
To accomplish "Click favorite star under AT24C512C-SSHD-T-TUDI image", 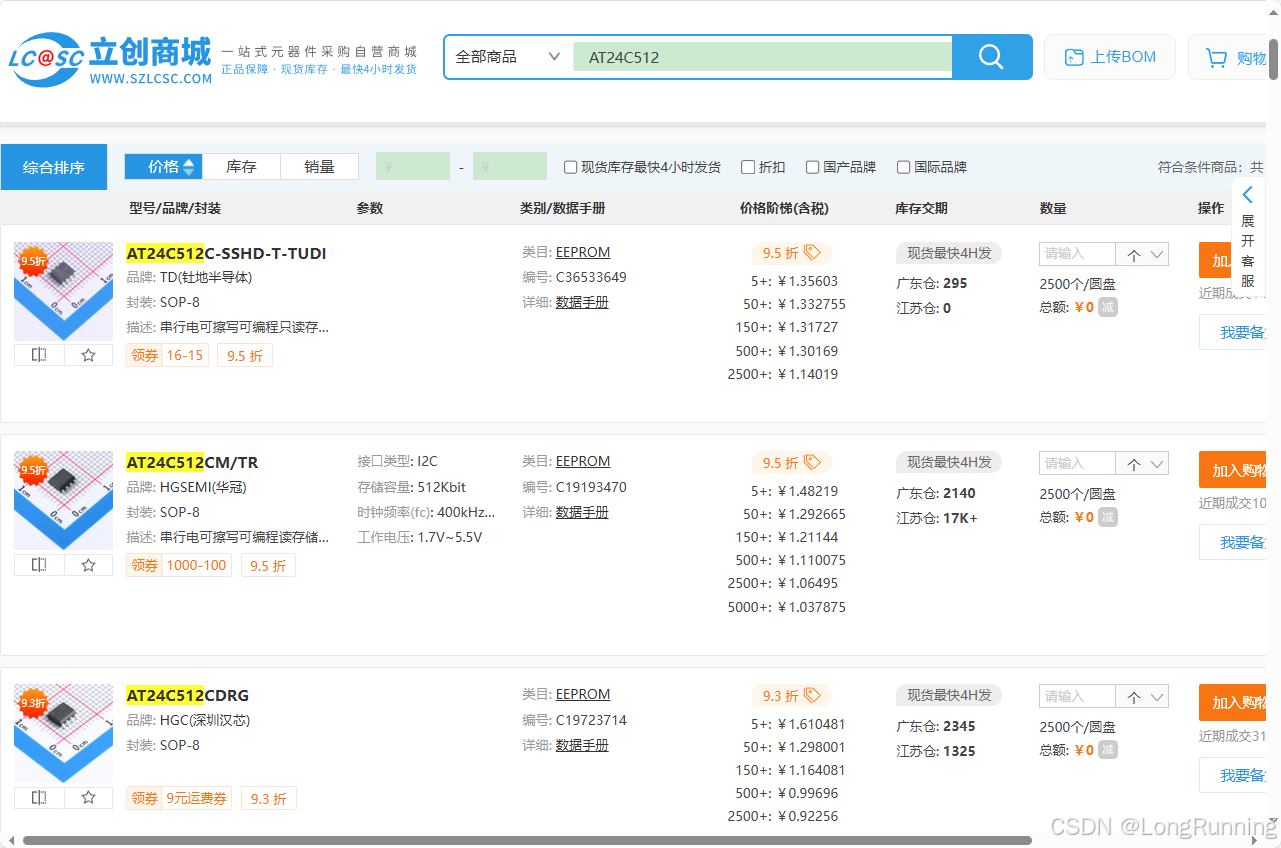I will (x=89, y=355).
